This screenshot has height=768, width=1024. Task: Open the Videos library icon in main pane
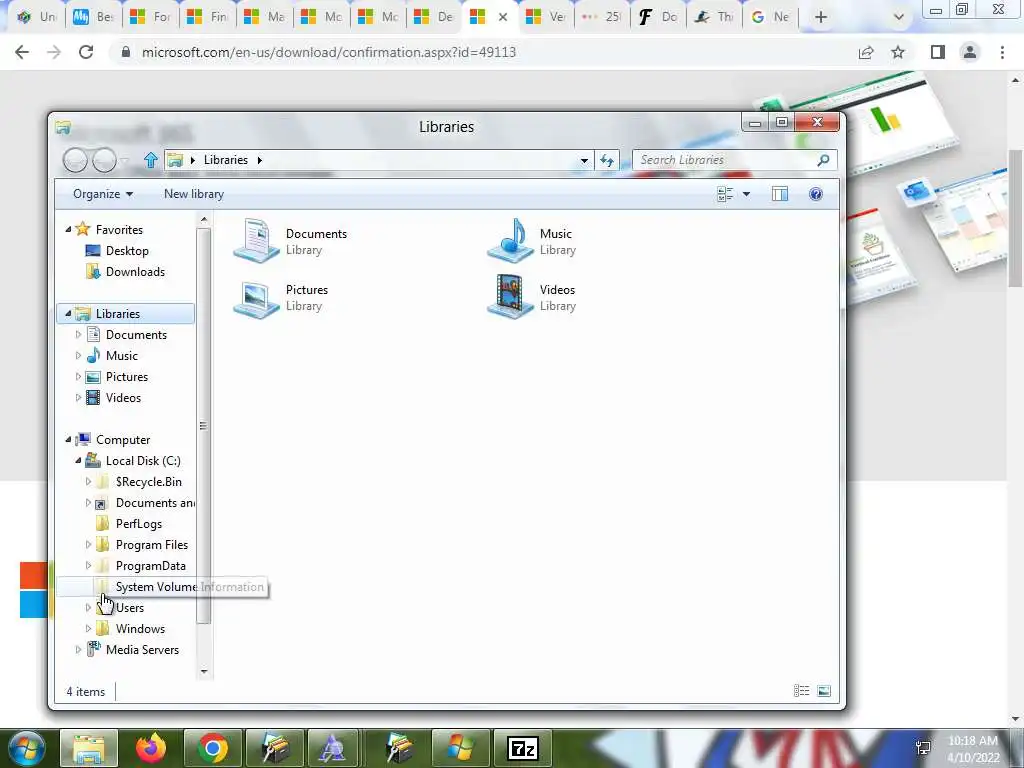click(x=510, y=297)
